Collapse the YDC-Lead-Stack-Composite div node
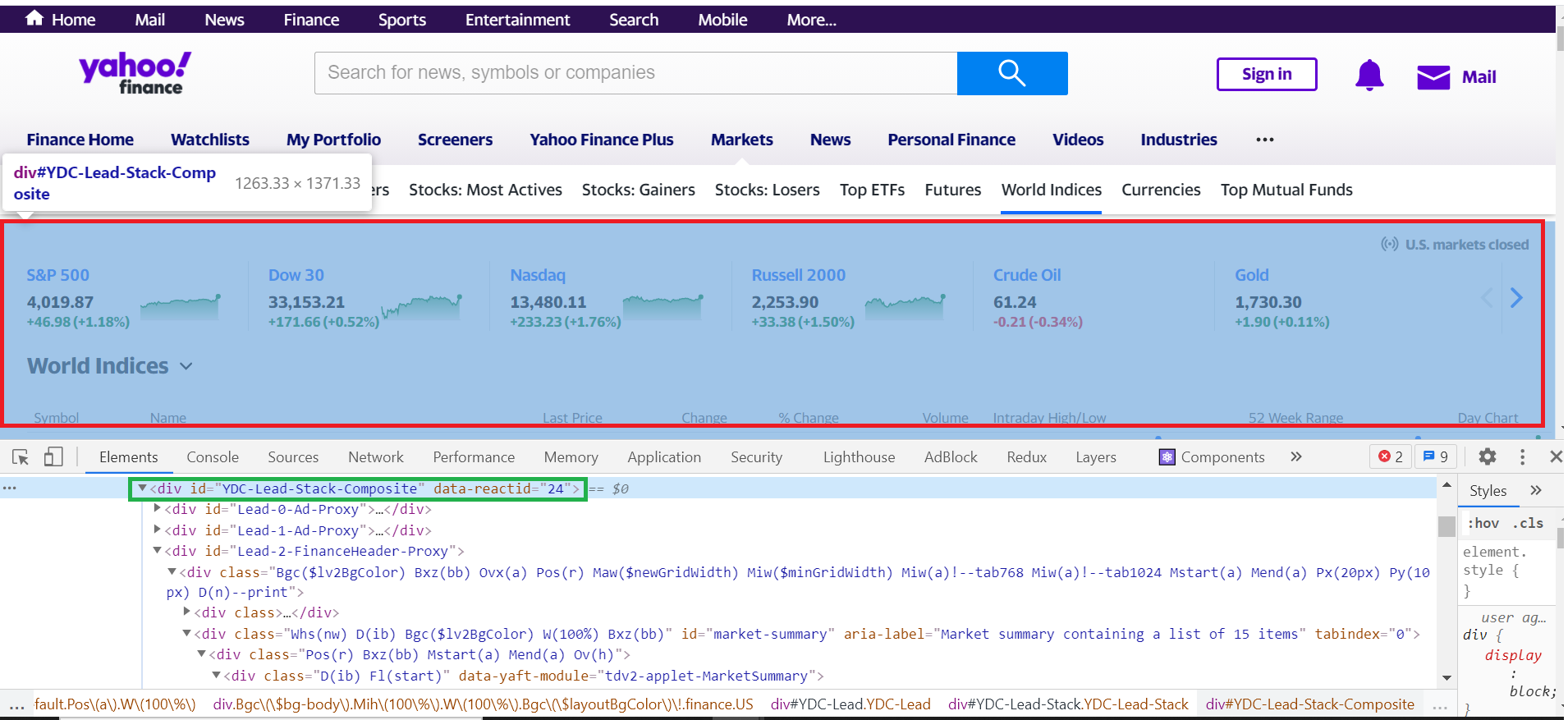Screen dimensions: 1568x720 tap(143, 488)
